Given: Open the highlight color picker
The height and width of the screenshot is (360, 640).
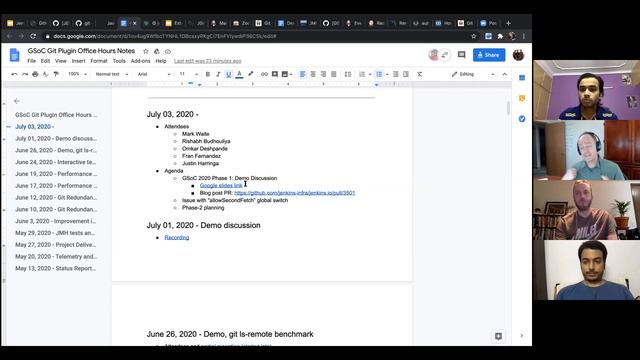Looking at the screenshot, I should click(x=251, y=74).
